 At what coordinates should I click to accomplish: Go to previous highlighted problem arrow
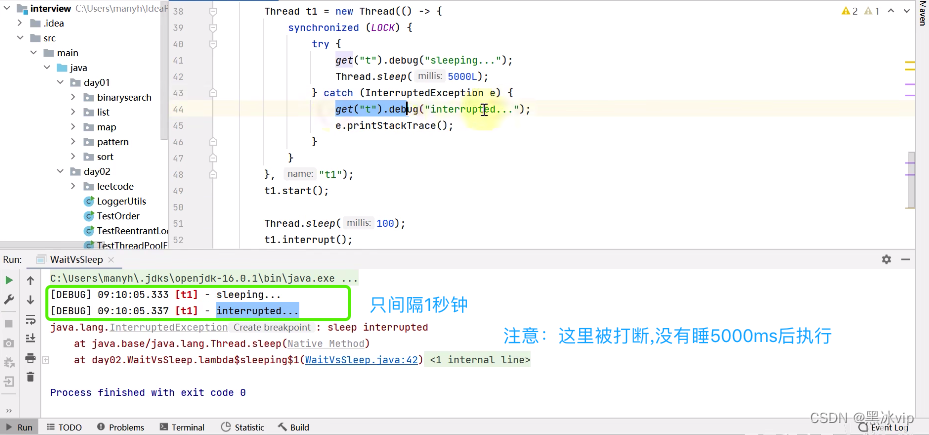[893, 11]
